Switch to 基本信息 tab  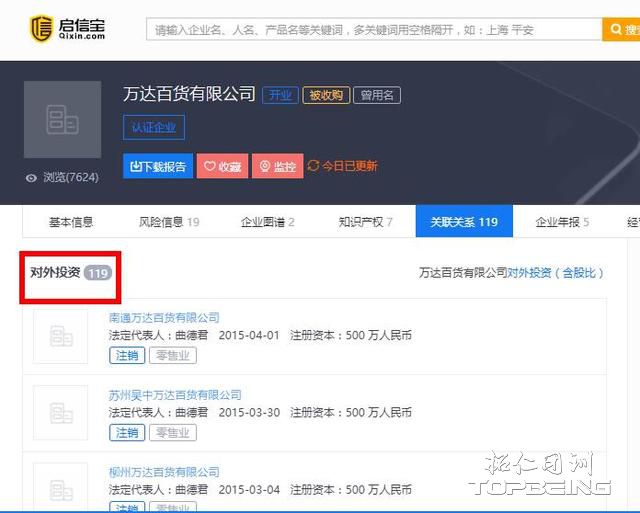pyautogui.click(x=71, y=222)
